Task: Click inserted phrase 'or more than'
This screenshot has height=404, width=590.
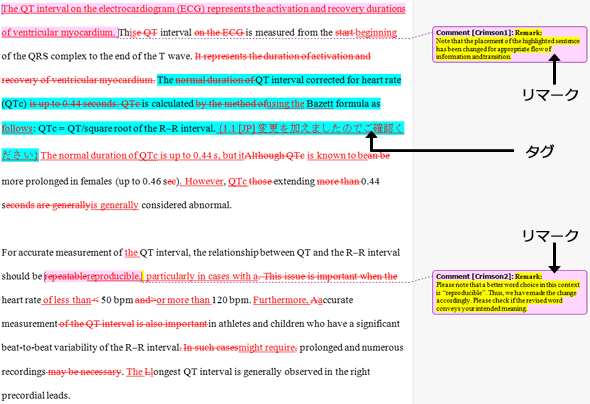Action: coord(183,300)
